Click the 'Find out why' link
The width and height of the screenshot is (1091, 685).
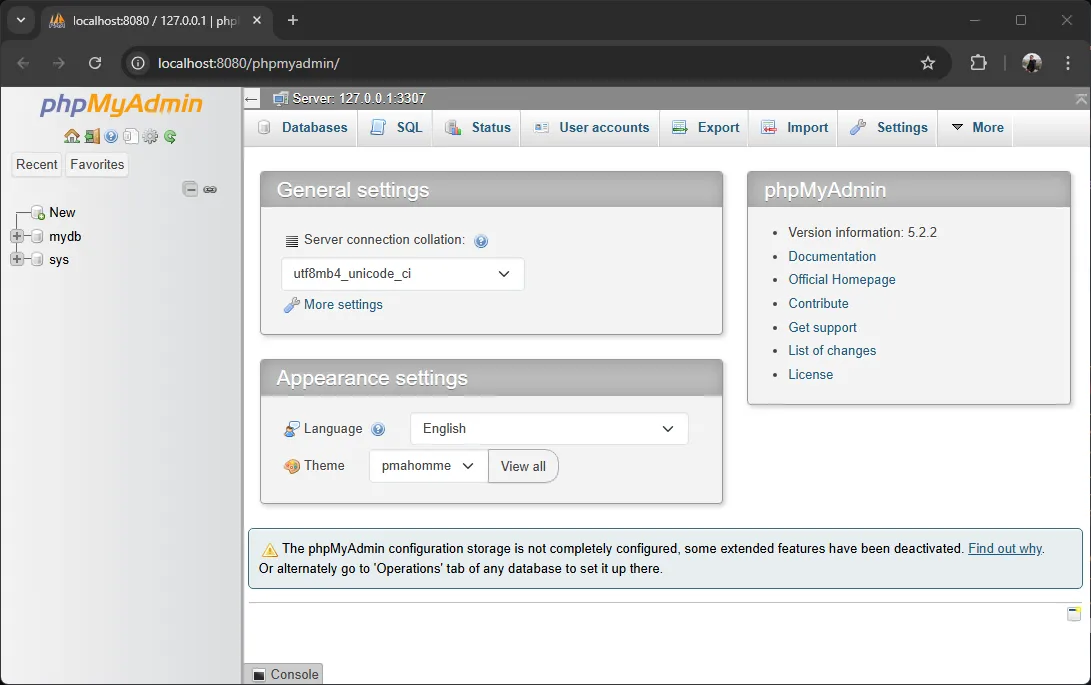point(1005,548)
